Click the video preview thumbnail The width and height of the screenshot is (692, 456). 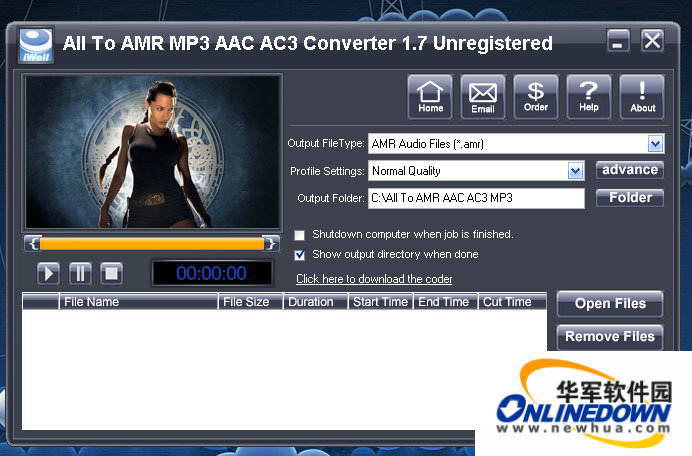152,152
